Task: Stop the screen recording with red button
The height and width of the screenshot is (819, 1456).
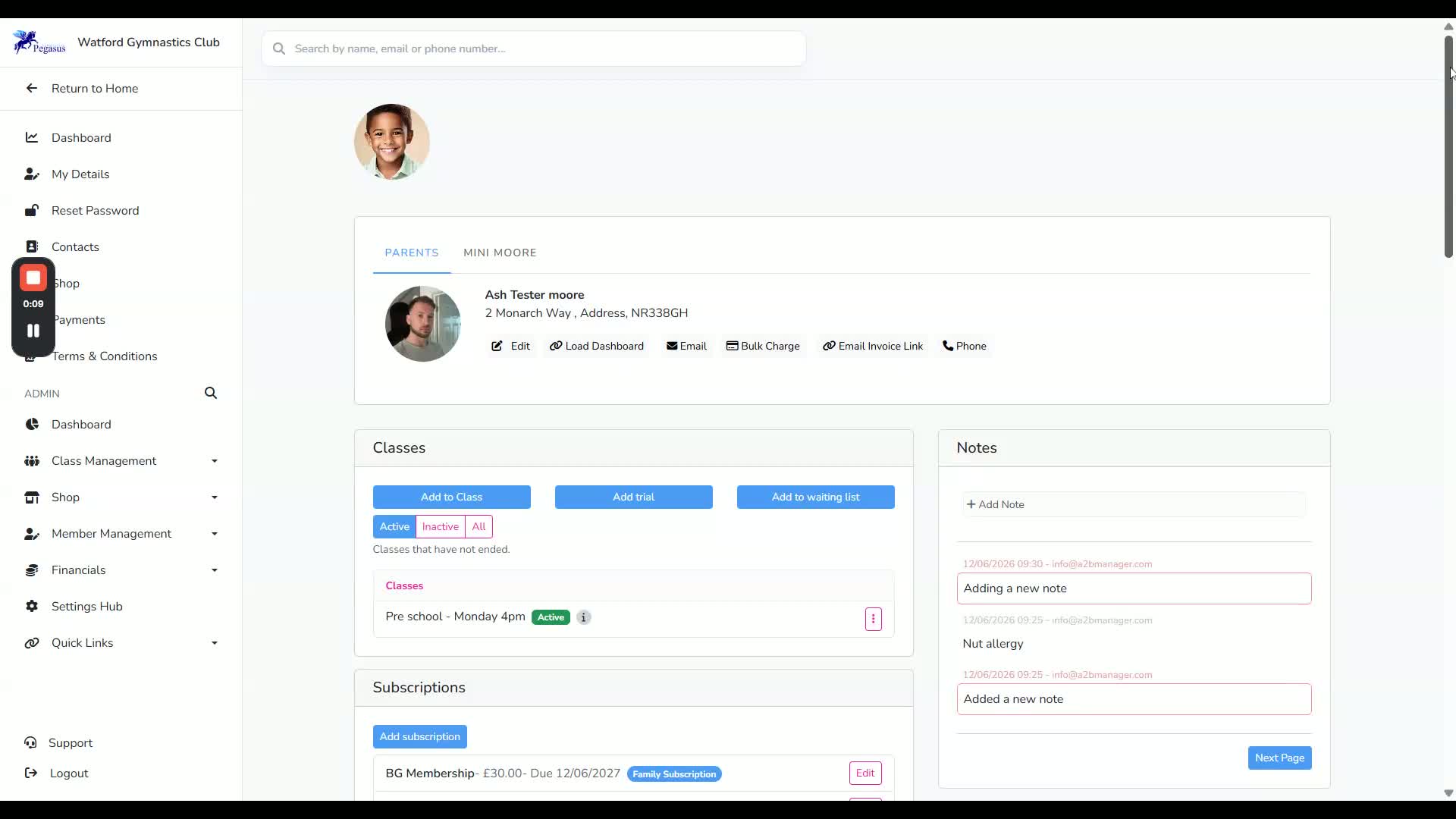Action: coord(33,278)
